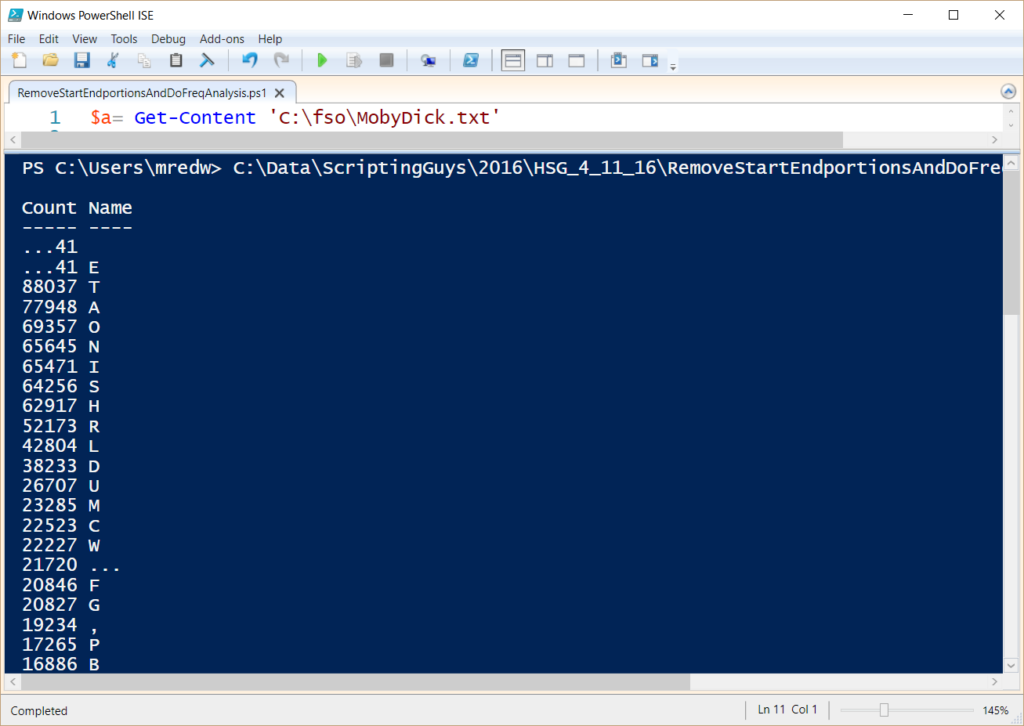Screen dimensions: 1024x726
Task: Click the 145% zoom level value
Action: point(995,710)
